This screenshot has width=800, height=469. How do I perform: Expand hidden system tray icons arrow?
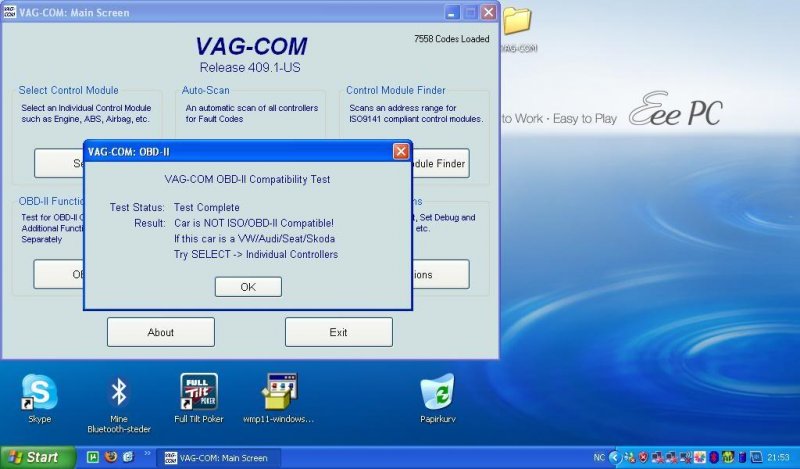[615, 457]
